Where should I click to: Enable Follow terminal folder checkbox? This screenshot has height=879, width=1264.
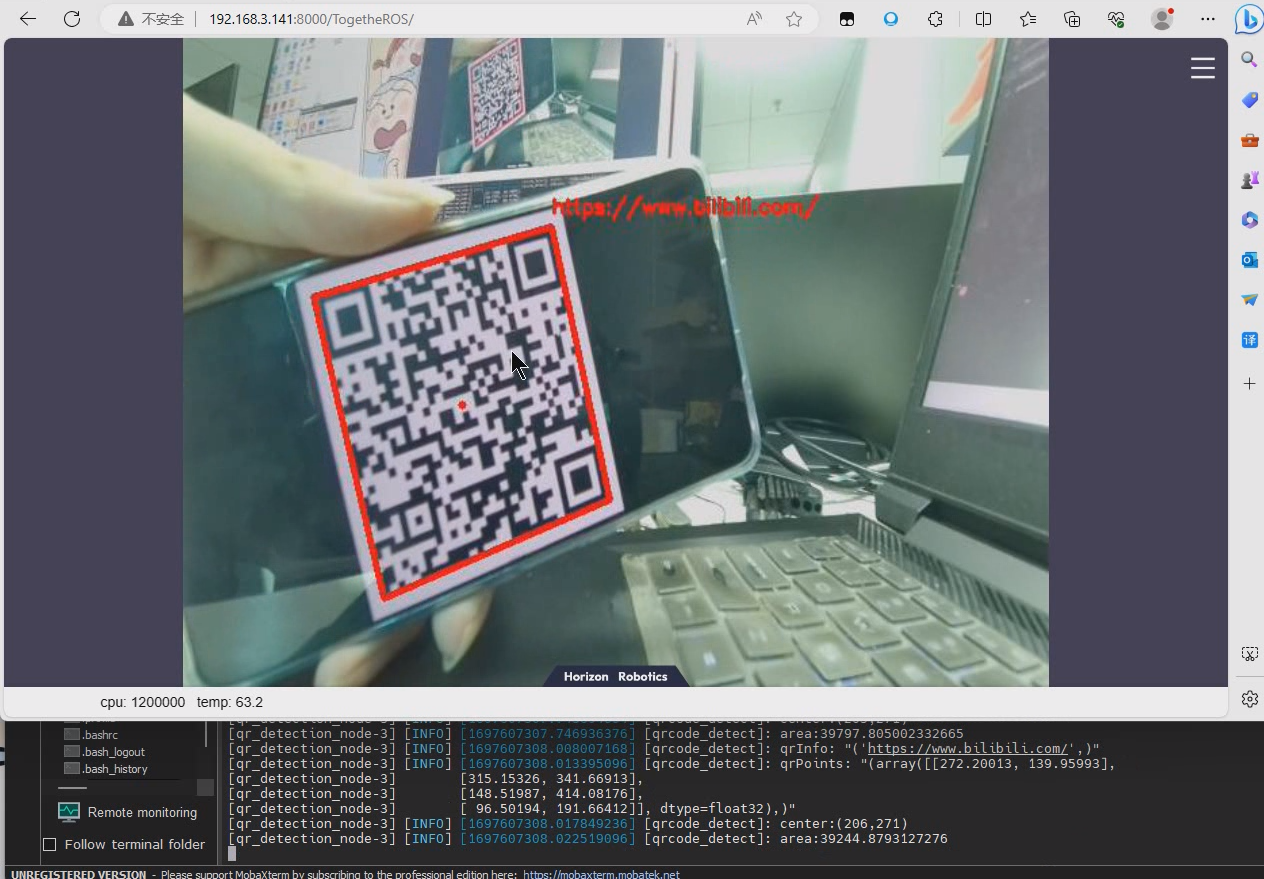tap(50, 845)
